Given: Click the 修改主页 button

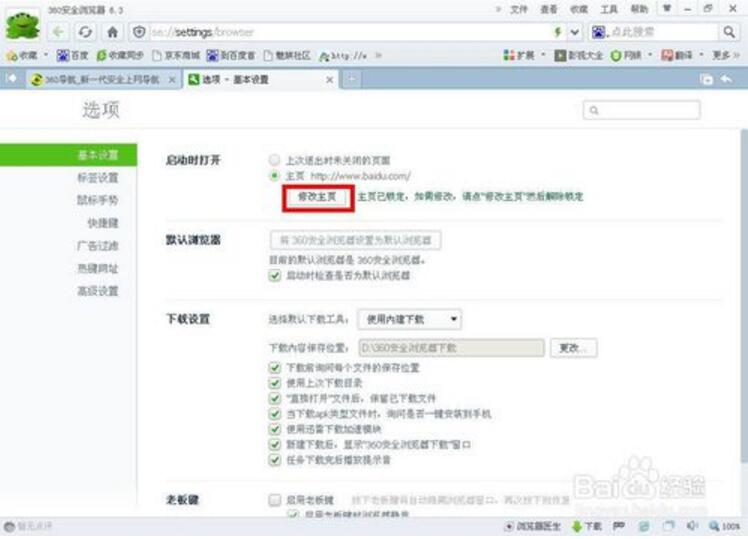Looking at the screenshot, I should point(317,197).
